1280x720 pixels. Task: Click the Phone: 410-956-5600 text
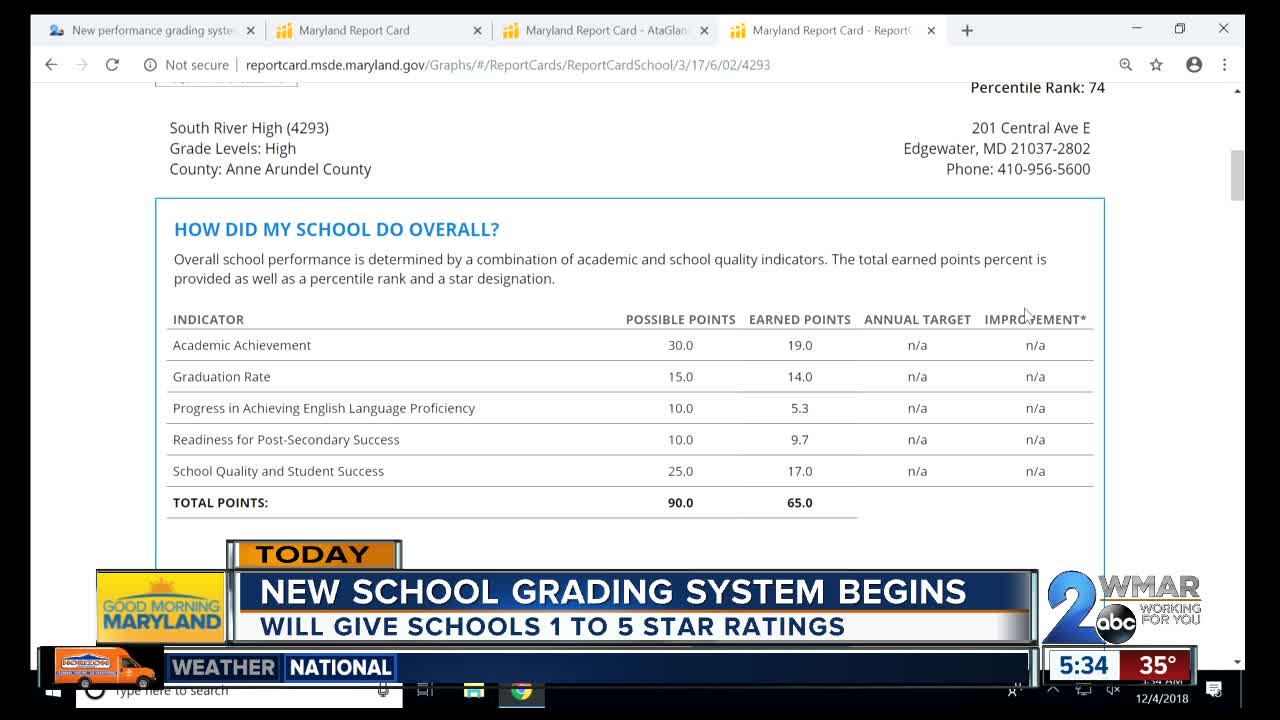point(1018,169)
